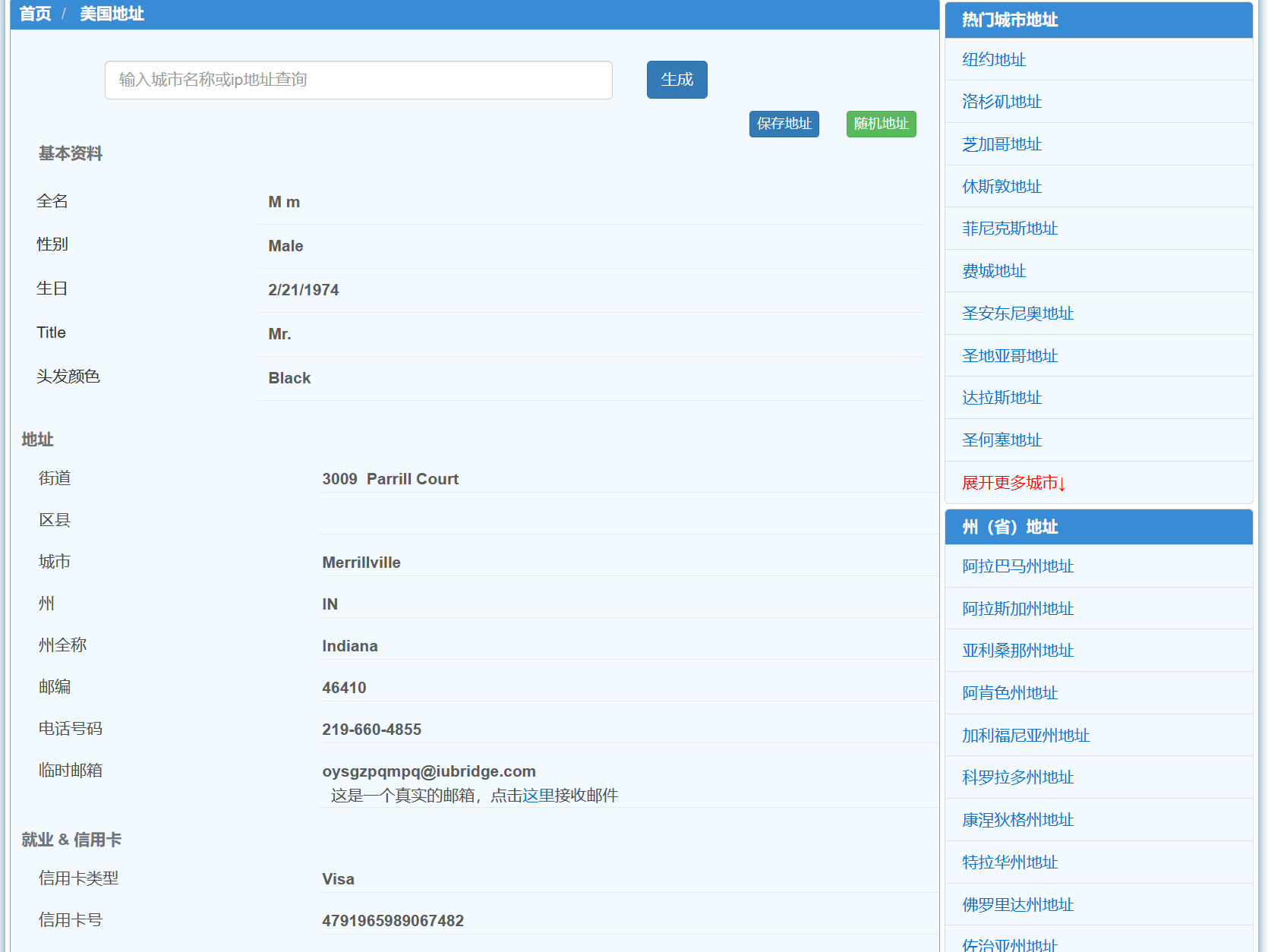
Task: Select 阿拉巴马州地址 from the state list
Action: 1017,566
